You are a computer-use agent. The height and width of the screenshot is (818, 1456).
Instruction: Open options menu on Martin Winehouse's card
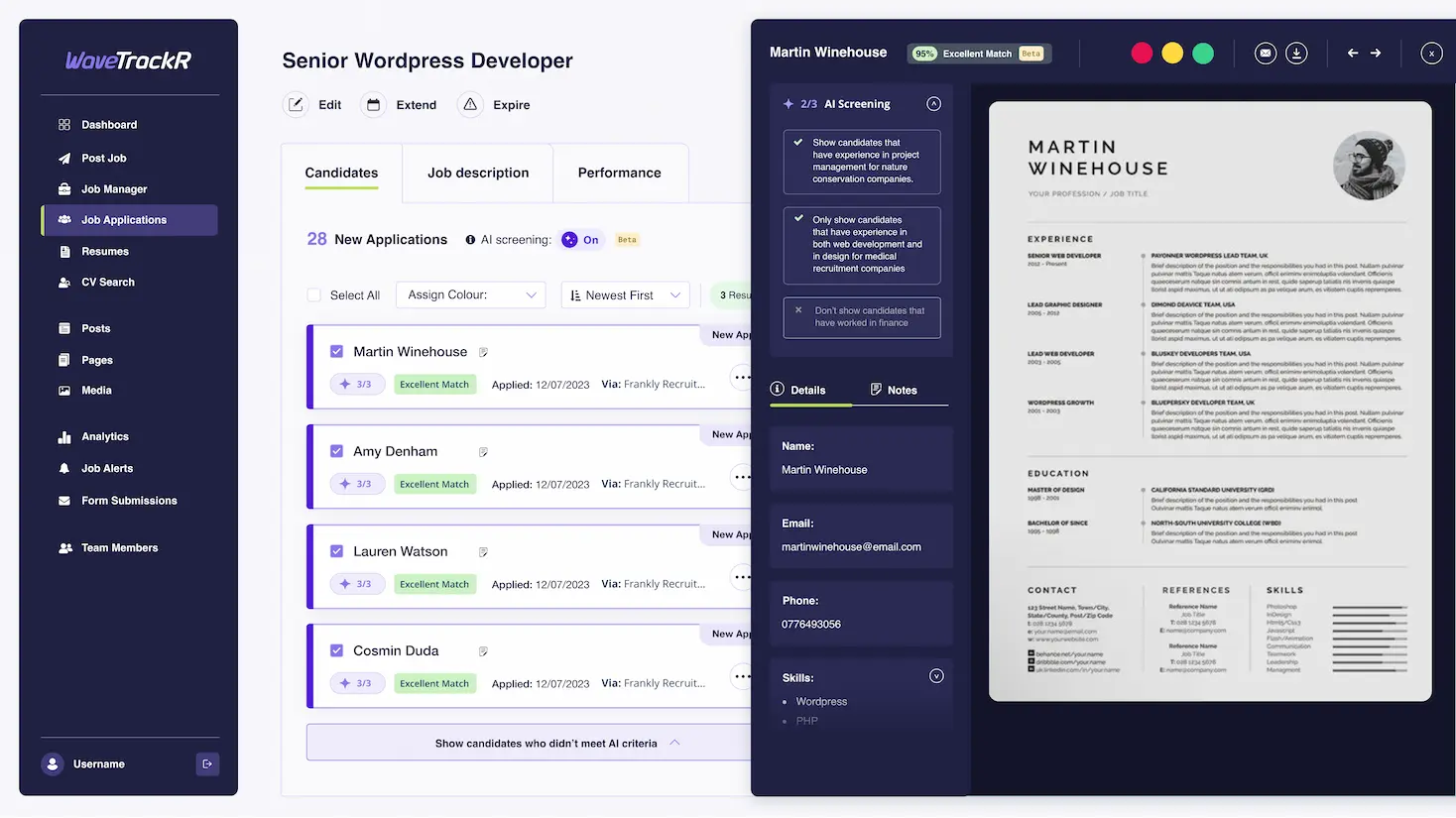tap(742, 377)
